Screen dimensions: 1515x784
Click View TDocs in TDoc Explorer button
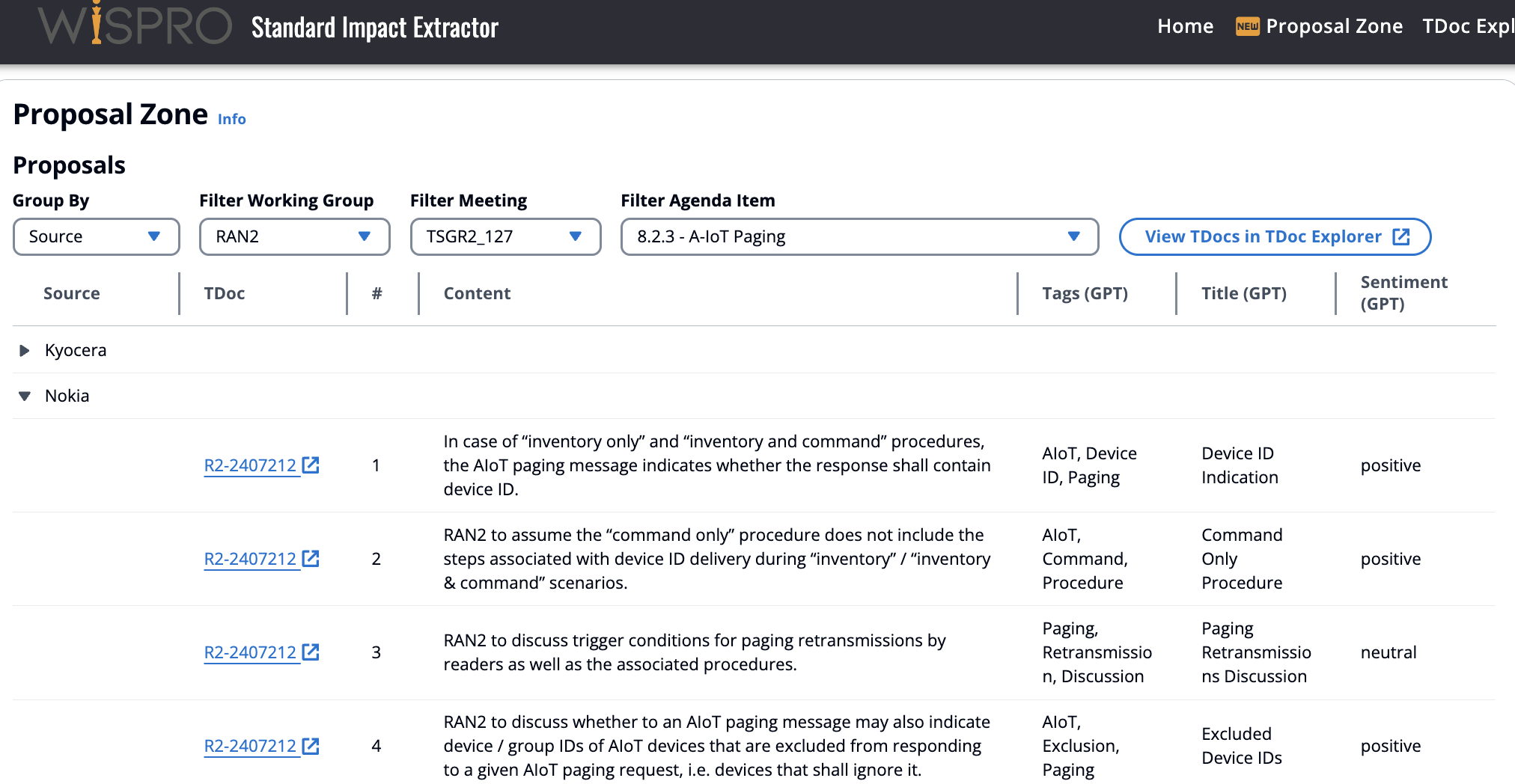pos(1275,236)
